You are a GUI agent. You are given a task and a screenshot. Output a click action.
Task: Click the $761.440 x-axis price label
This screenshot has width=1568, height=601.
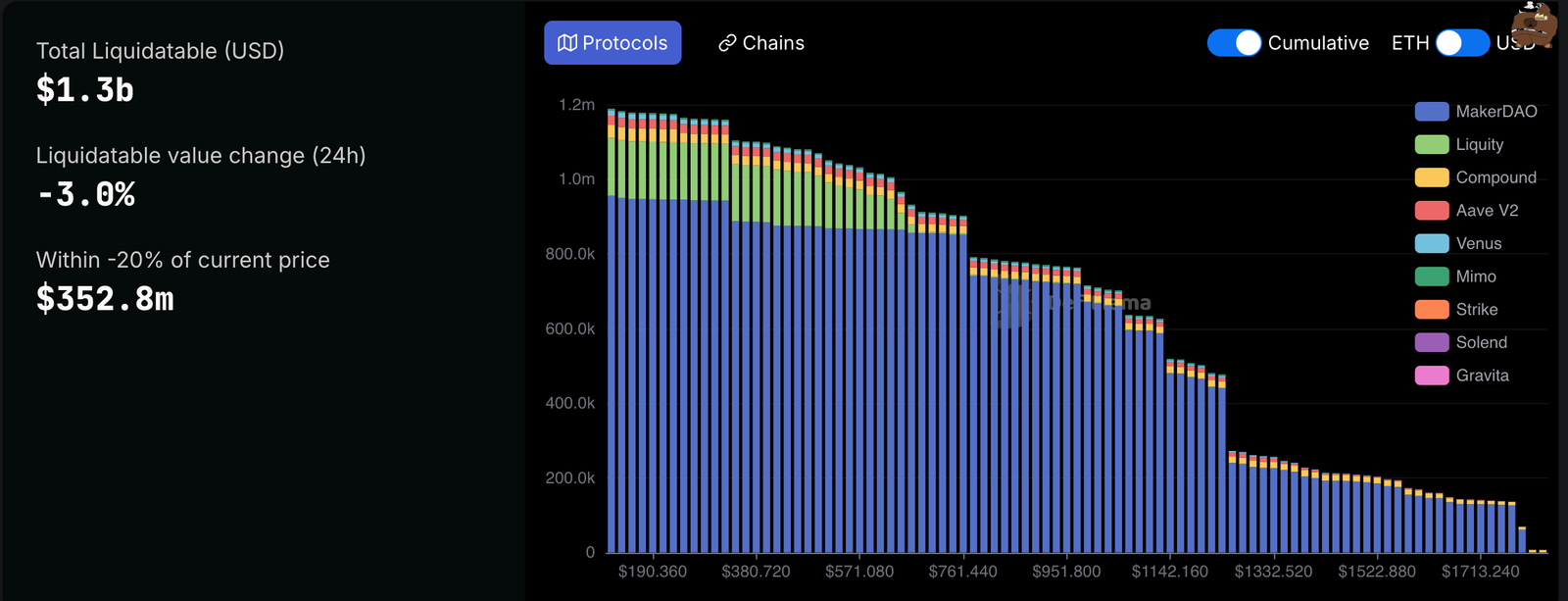point(962,572)
